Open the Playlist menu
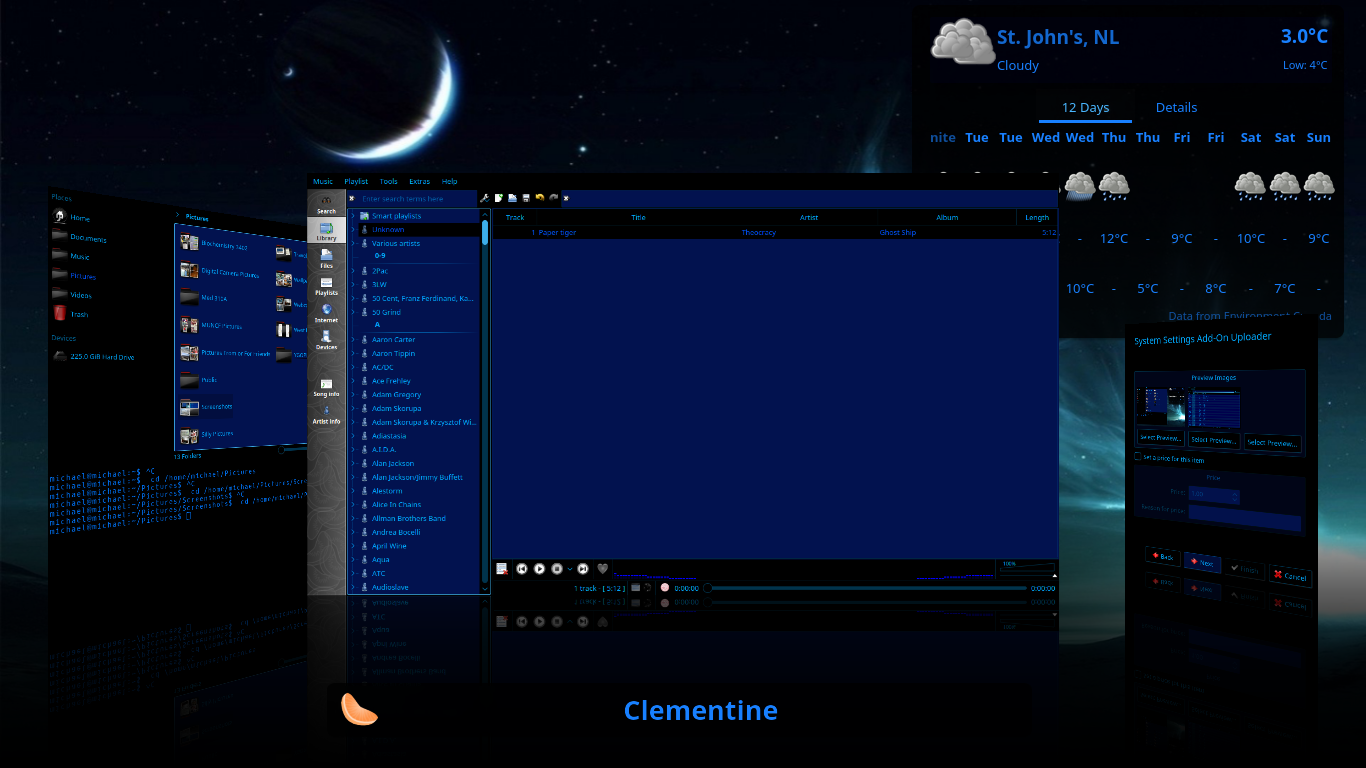Viewport: 1366px width, 768px height. click(356, 181)
